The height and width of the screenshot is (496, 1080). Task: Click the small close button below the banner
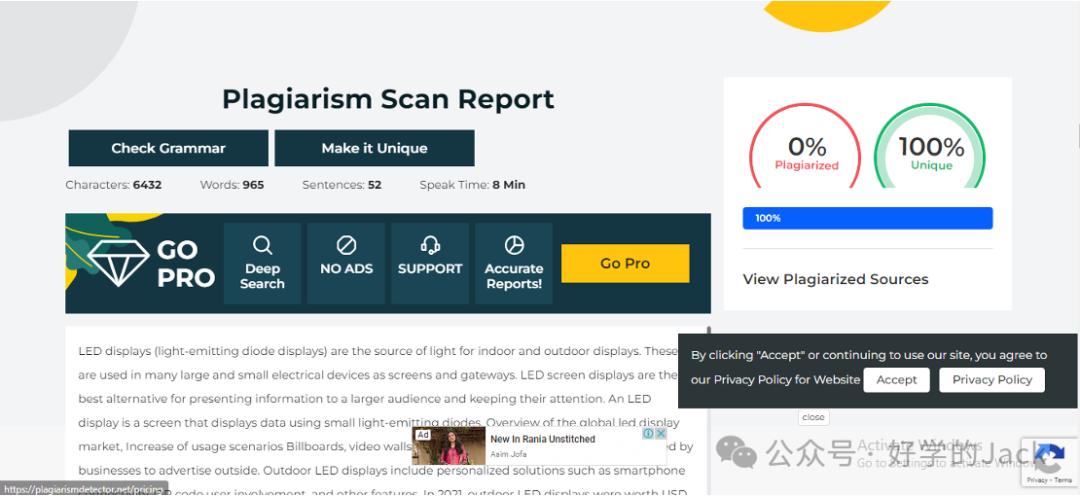tap(813, 417)
